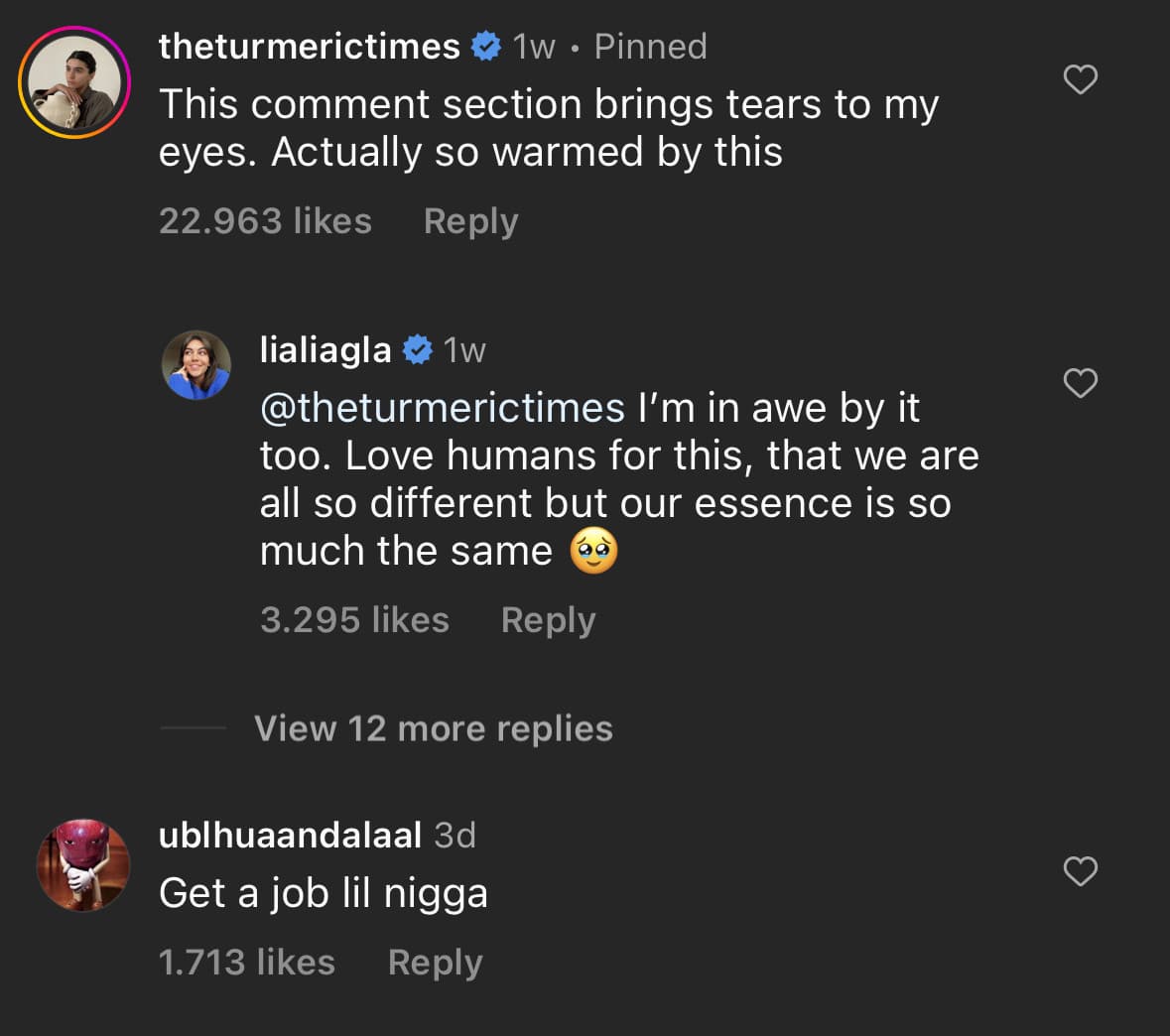Screen dimensions: 1170x1036
Task: Tap the @theturmerictimes mention in reply
Action: 442,408
